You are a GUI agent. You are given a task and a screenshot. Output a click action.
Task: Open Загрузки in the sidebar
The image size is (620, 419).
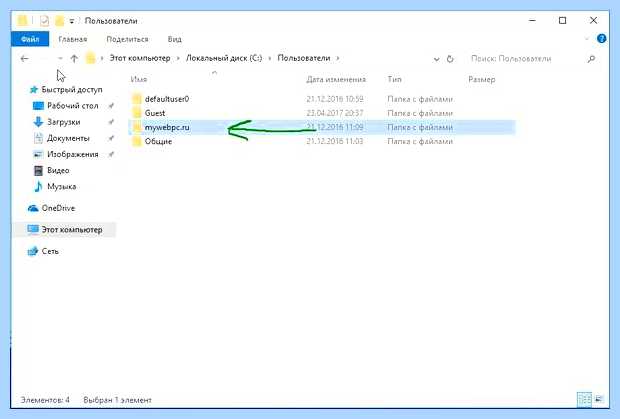63,122
